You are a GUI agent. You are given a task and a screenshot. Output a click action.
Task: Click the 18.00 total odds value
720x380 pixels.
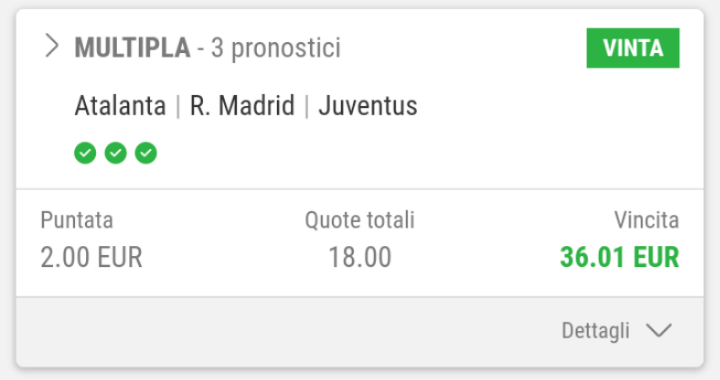coord(360,257)
